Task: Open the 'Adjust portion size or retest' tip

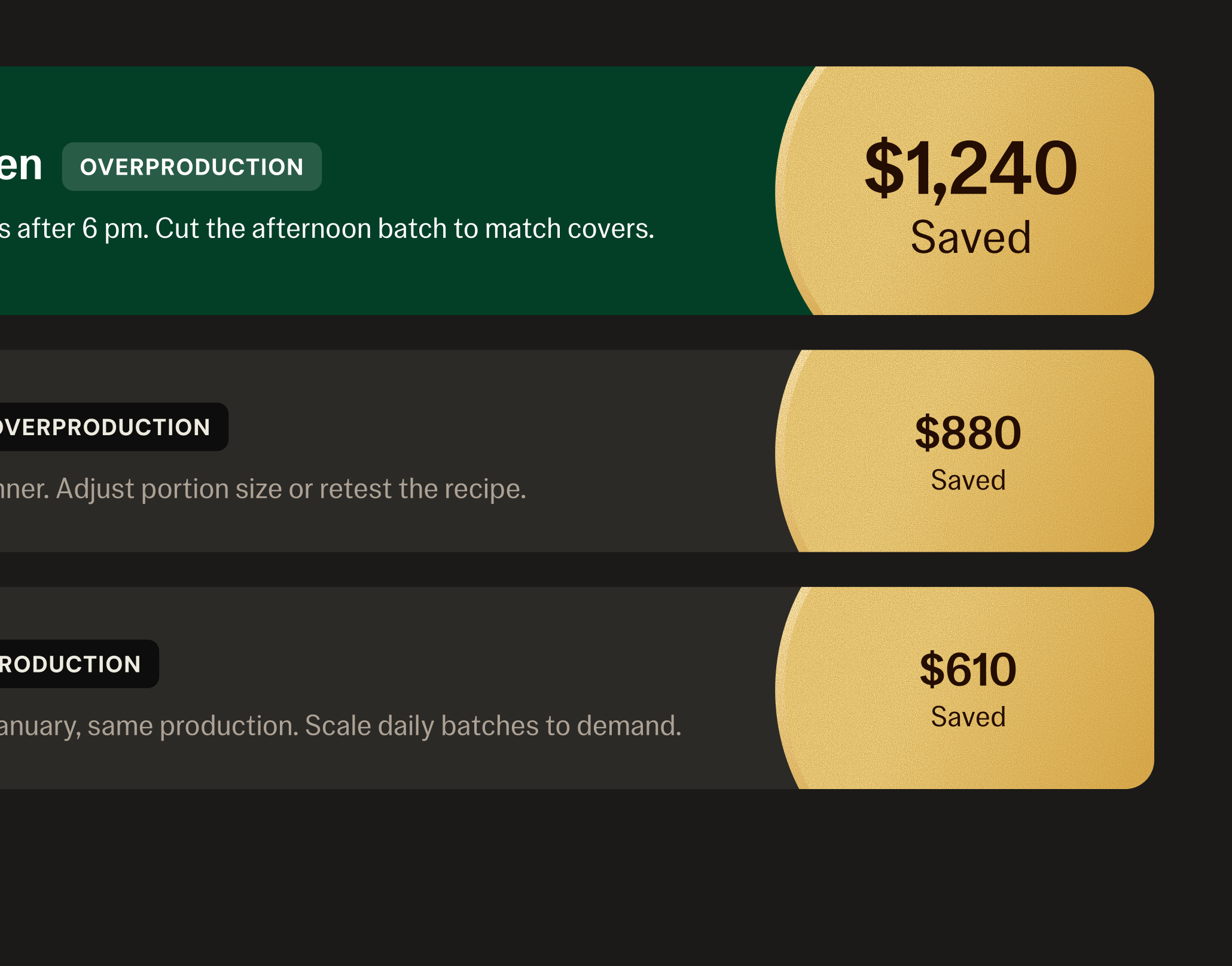Action: tap(291, 489)
